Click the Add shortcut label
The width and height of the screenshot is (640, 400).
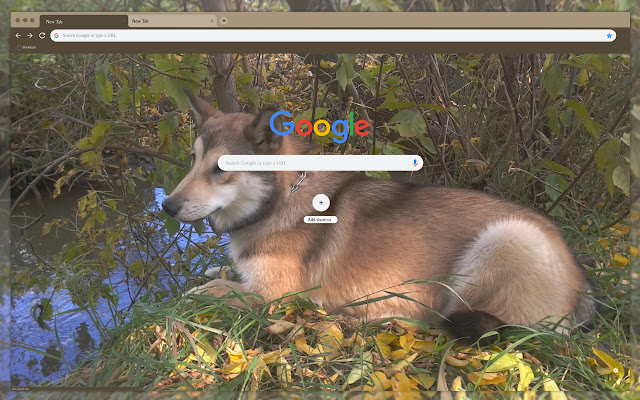(320, 220)
